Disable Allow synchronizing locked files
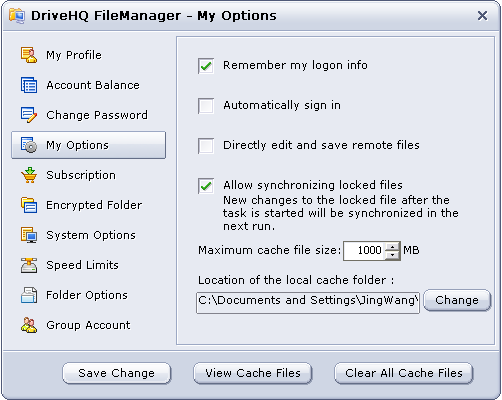The height and width of the screenshot is (400, 502). point(206,186)
